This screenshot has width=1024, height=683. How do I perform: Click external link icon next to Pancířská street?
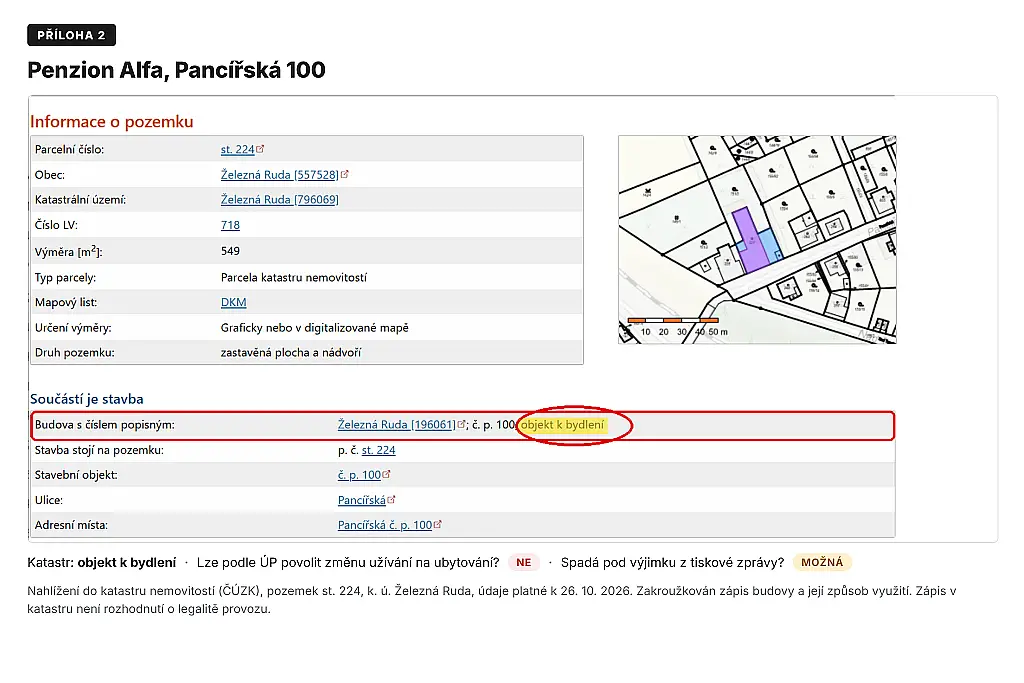pyautogui.click(x=391, y=500)
